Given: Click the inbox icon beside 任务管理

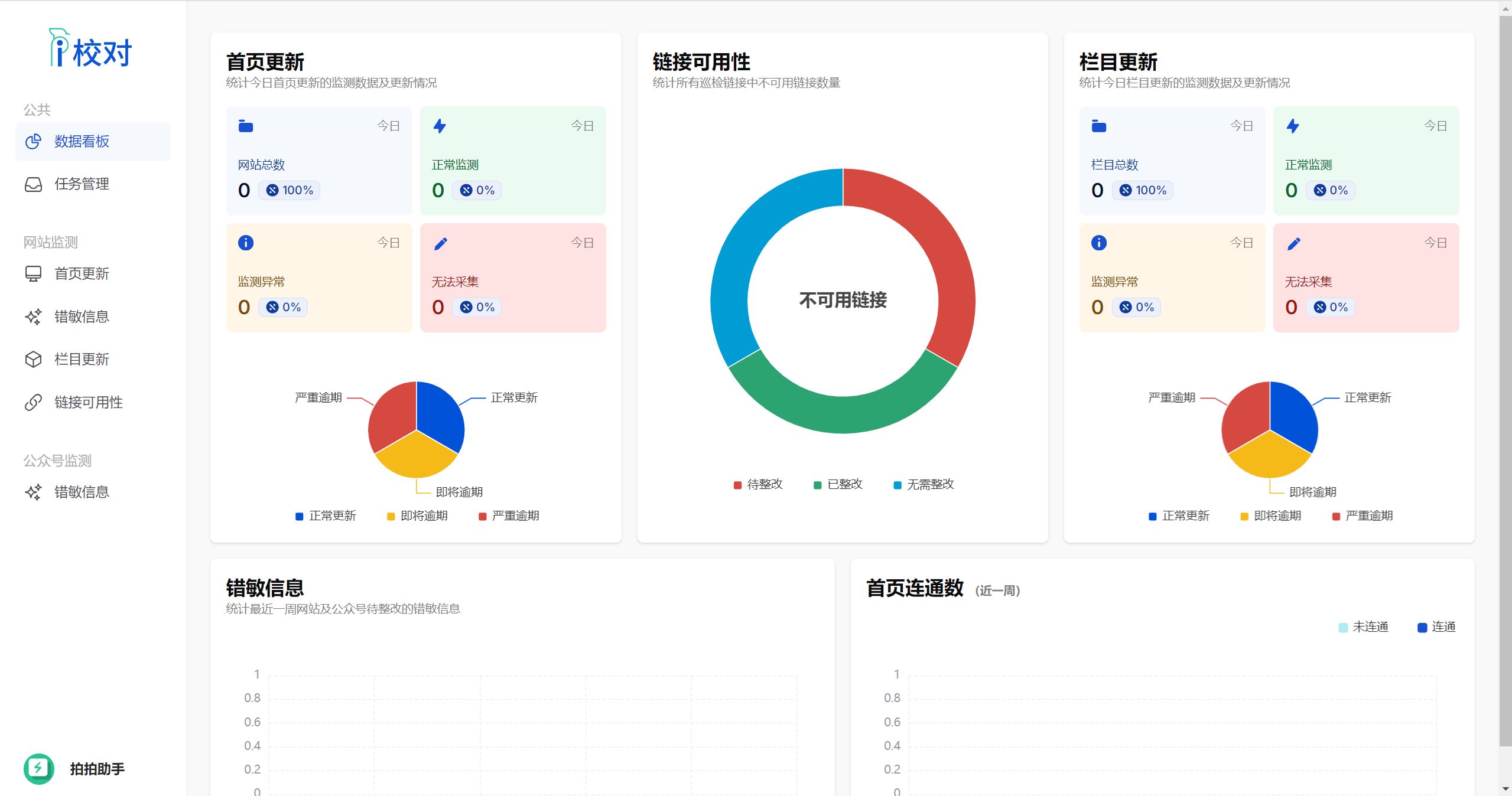Looking at the screenshot, I should [34, 184].
